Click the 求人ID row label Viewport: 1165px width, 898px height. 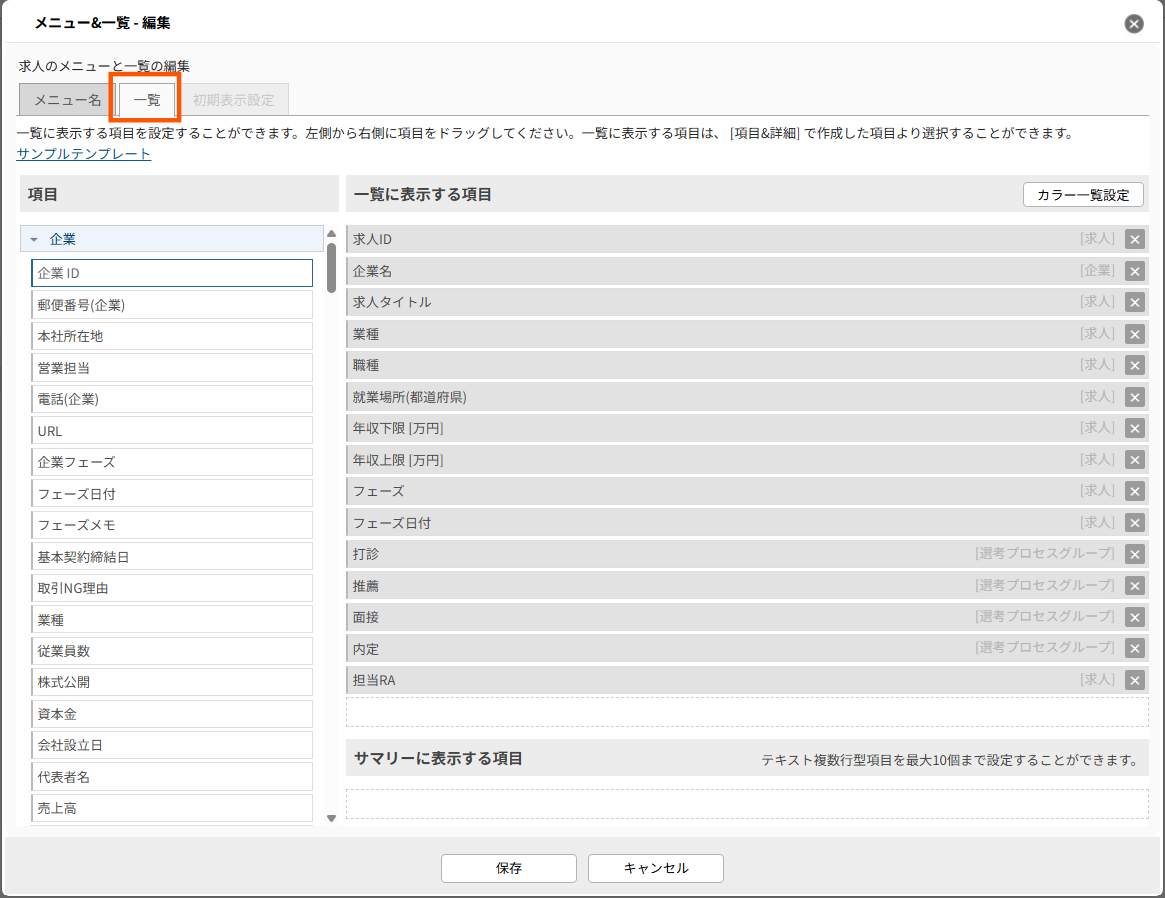tap(372, 239)
